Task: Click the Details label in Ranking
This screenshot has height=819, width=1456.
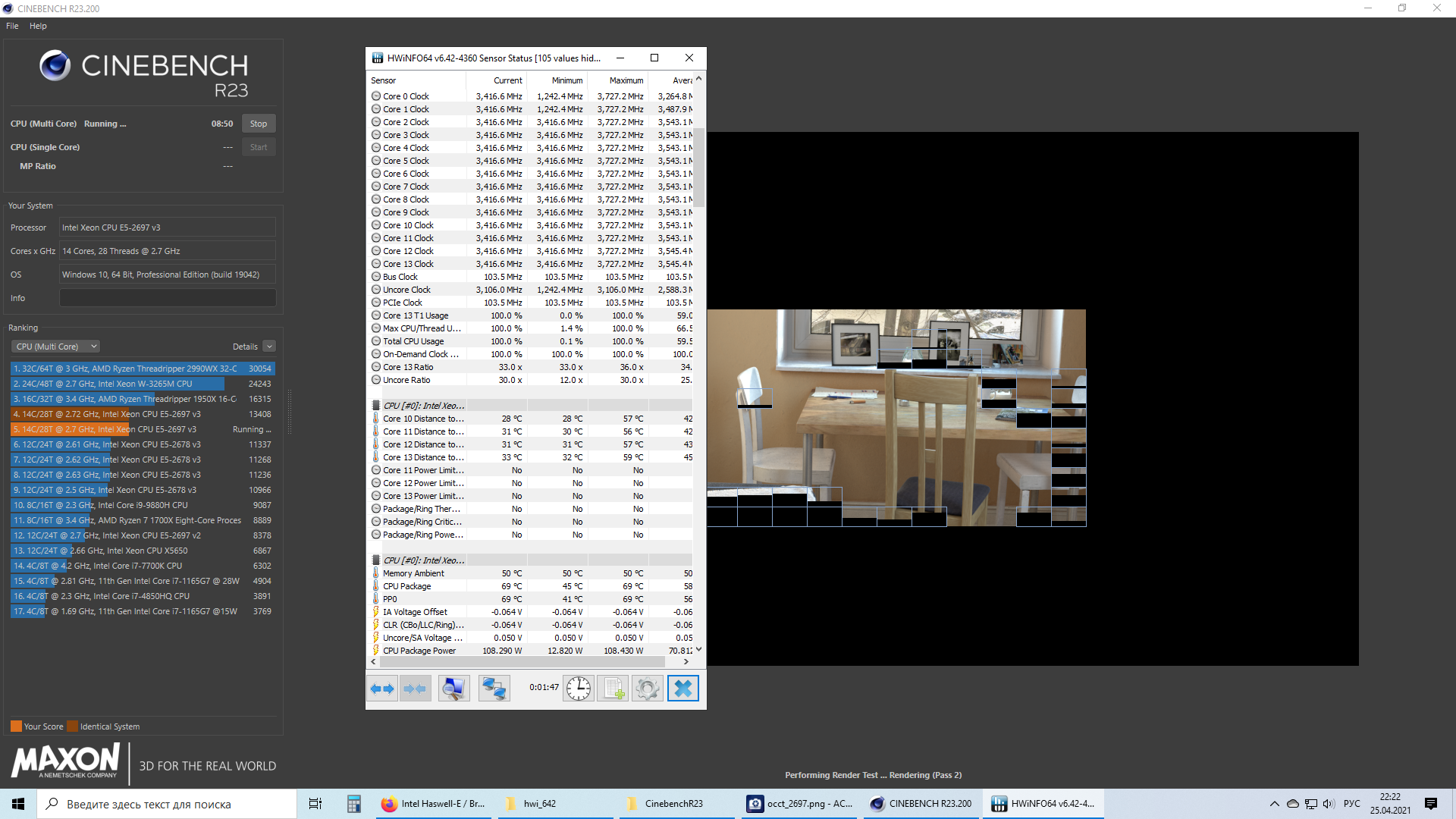Action: (x=245, y=347)
